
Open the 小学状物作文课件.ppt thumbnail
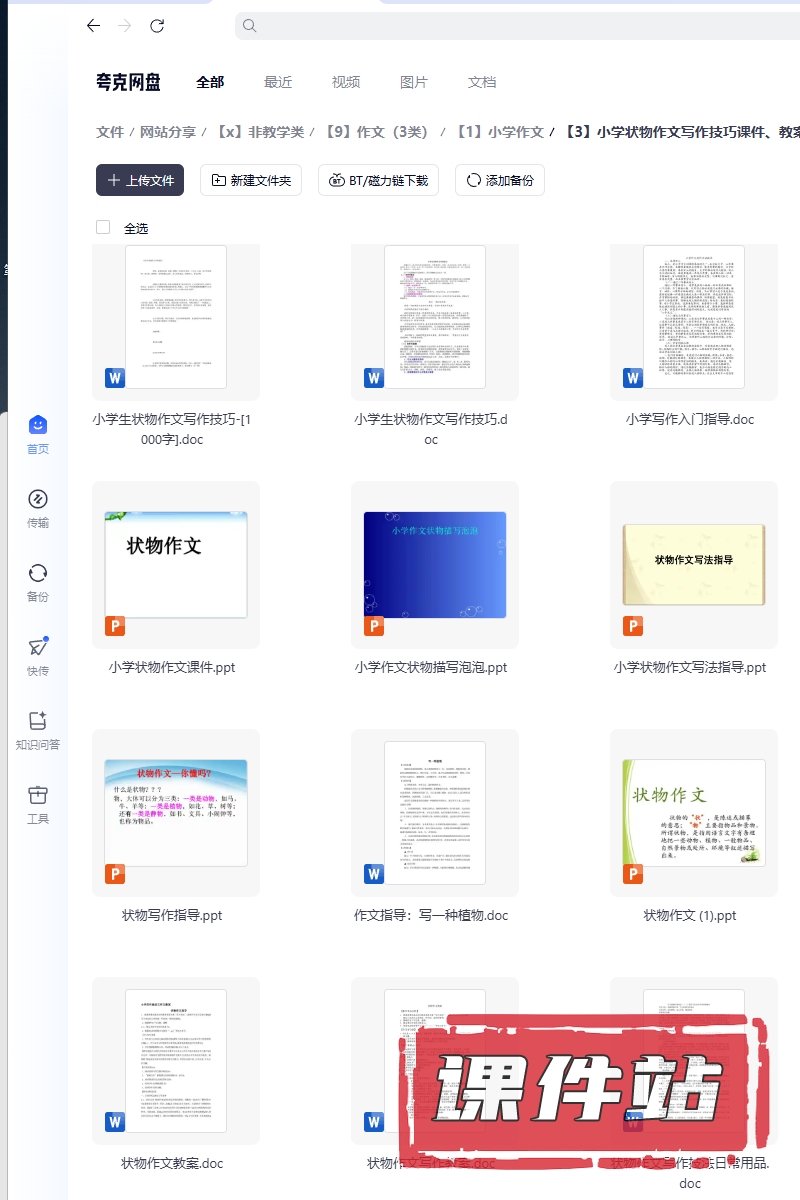176,565
